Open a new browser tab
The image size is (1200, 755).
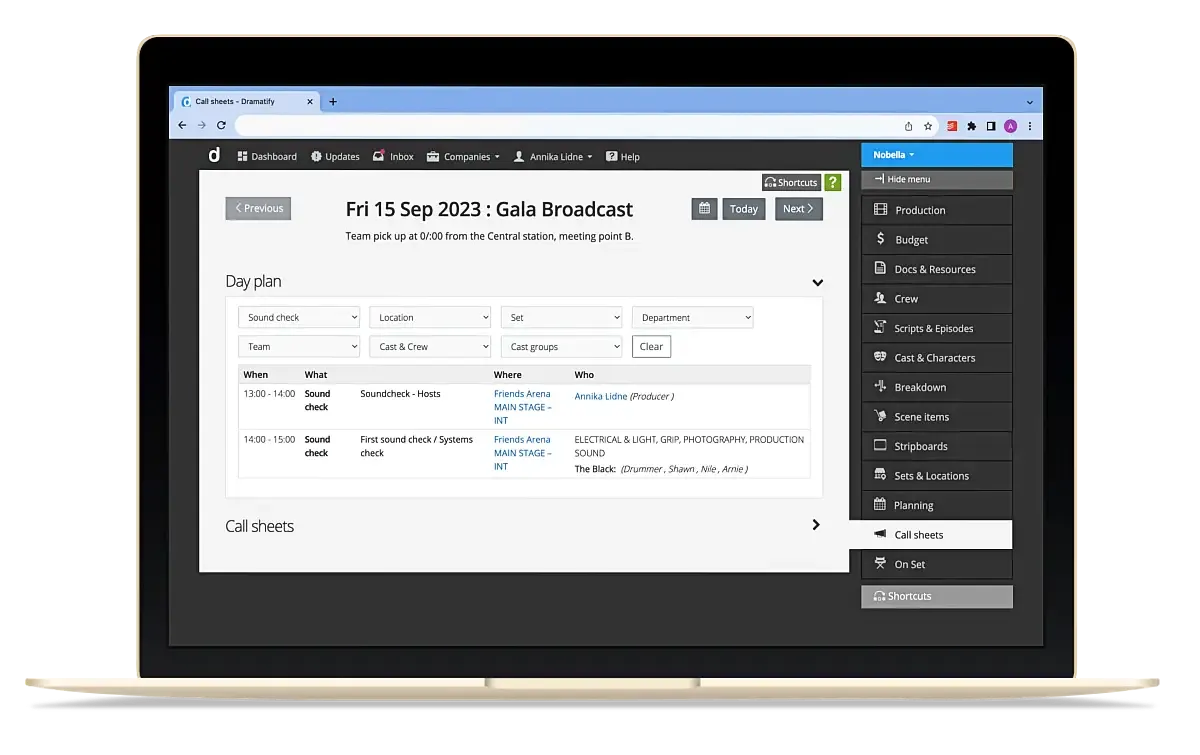[x=333, y=101]
